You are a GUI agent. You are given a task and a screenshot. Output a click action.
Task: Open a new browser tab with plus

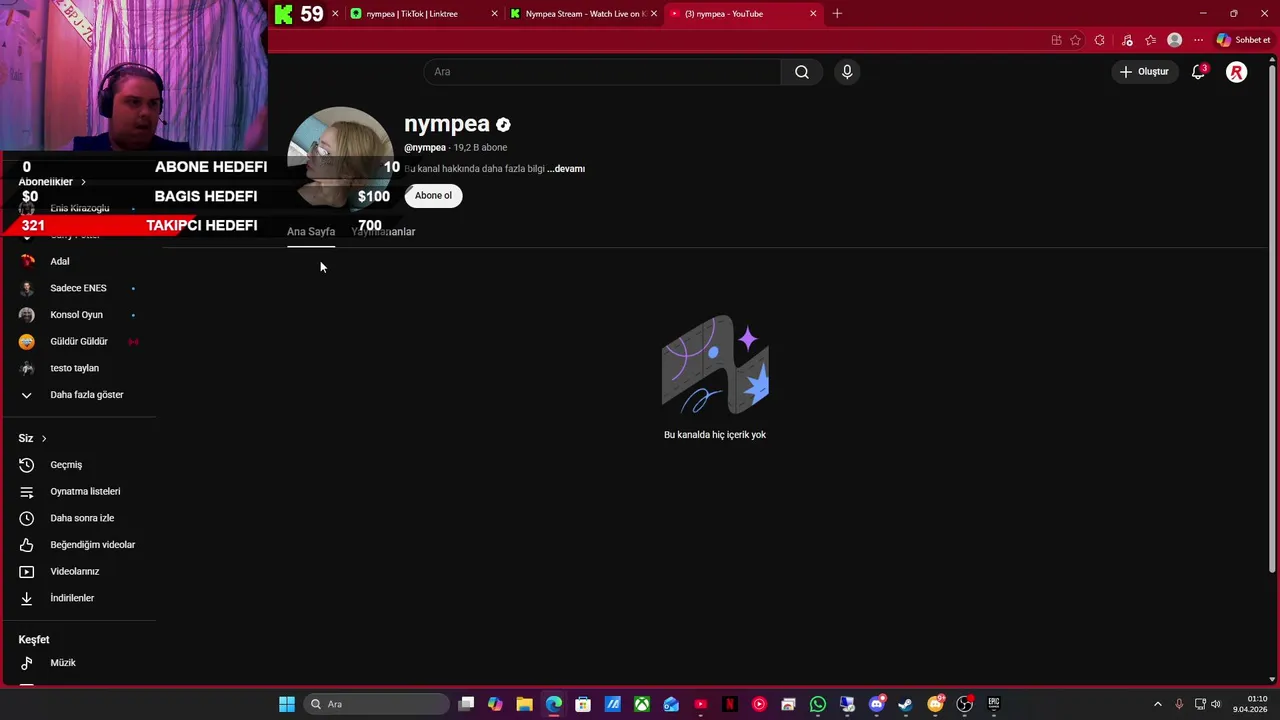click(837, 14)
